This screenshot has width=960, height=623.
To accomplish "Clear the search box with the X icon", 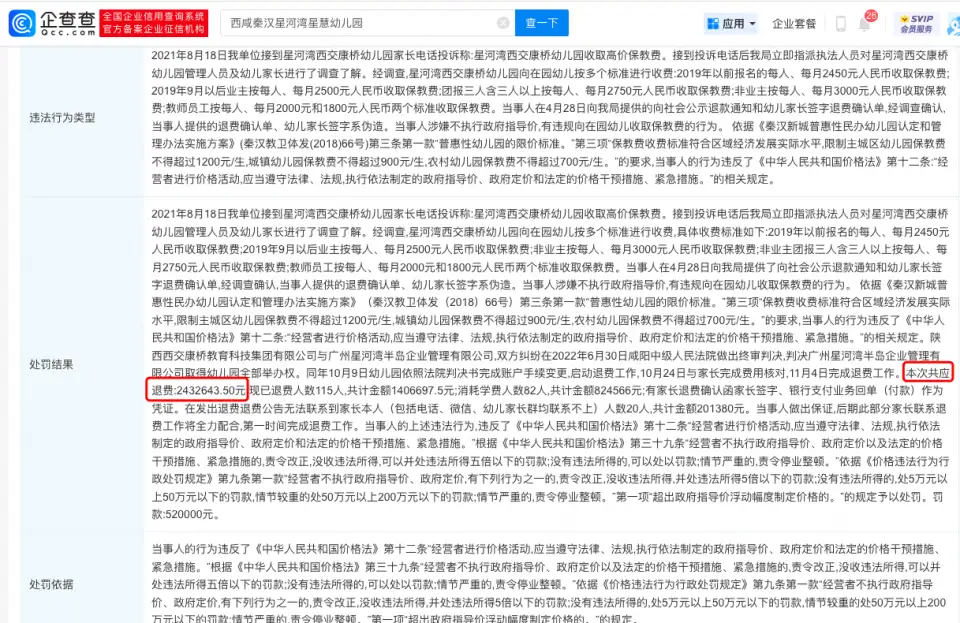I will (x=502, y=23).
